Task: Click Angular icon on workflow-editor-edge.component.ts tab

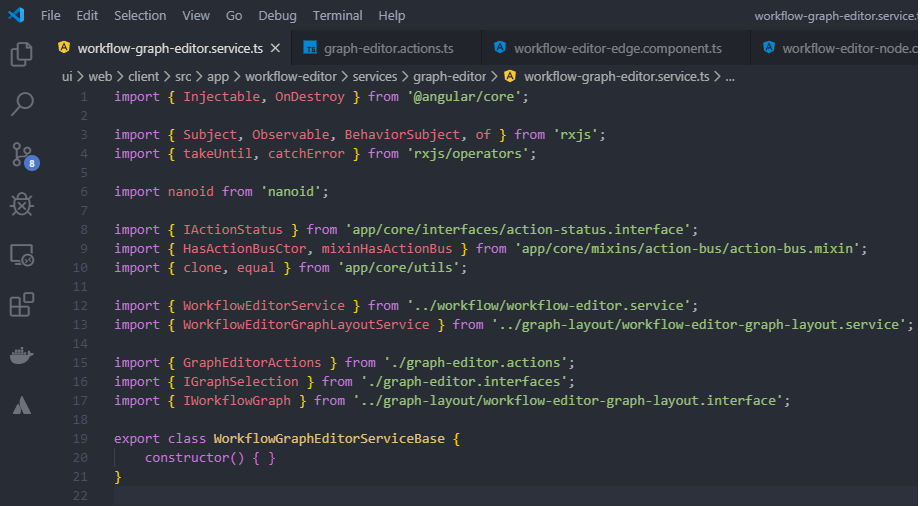Action: [500, 48]
